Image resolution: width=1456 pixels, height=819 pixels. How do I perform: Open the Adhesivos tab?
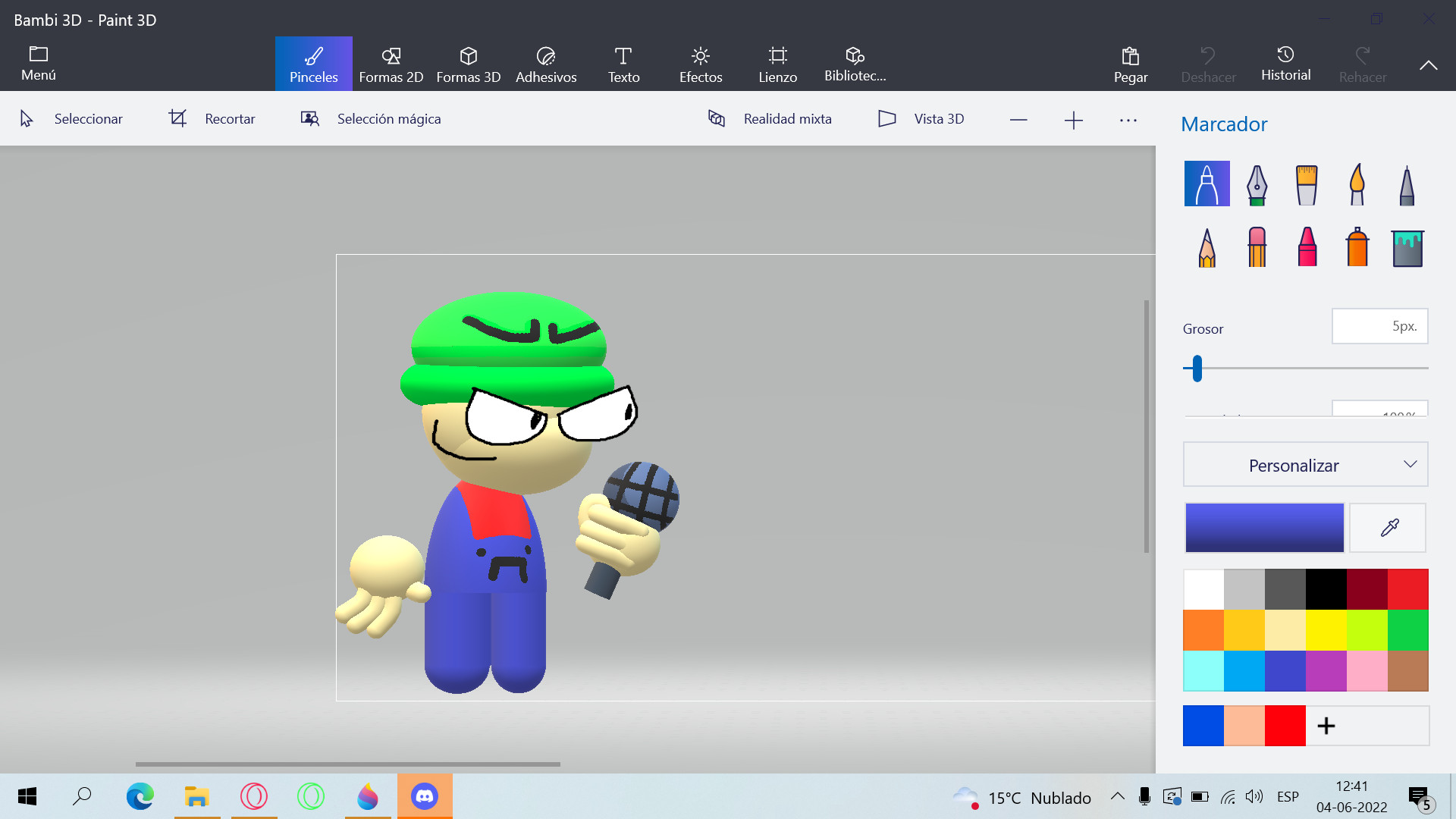coord(546,64)
